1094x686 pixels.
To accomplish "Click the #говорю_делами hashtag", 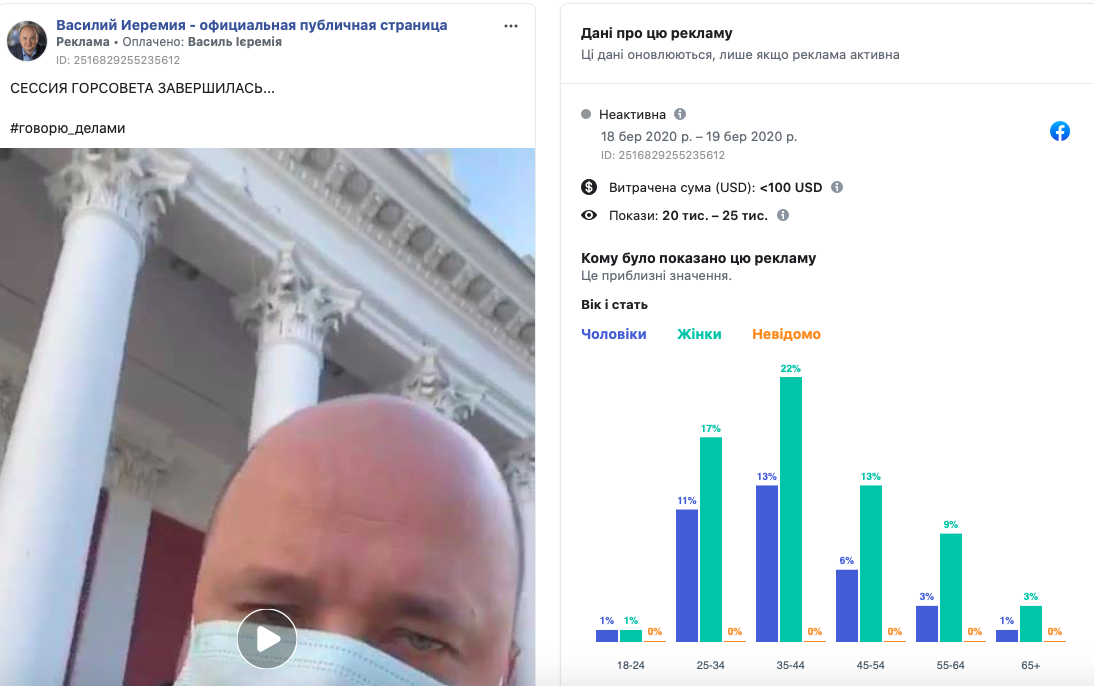I will point(68,128).
